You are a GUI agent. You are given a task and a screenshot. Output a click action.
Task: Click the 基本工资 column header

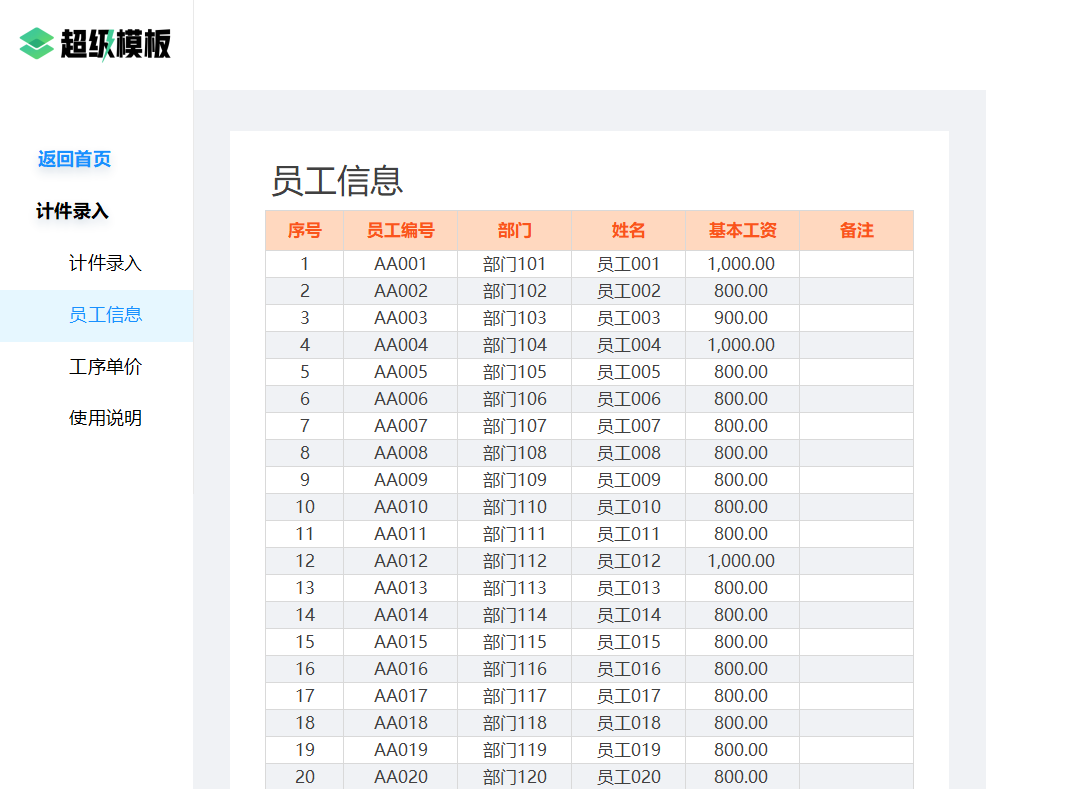pos(742,231)
